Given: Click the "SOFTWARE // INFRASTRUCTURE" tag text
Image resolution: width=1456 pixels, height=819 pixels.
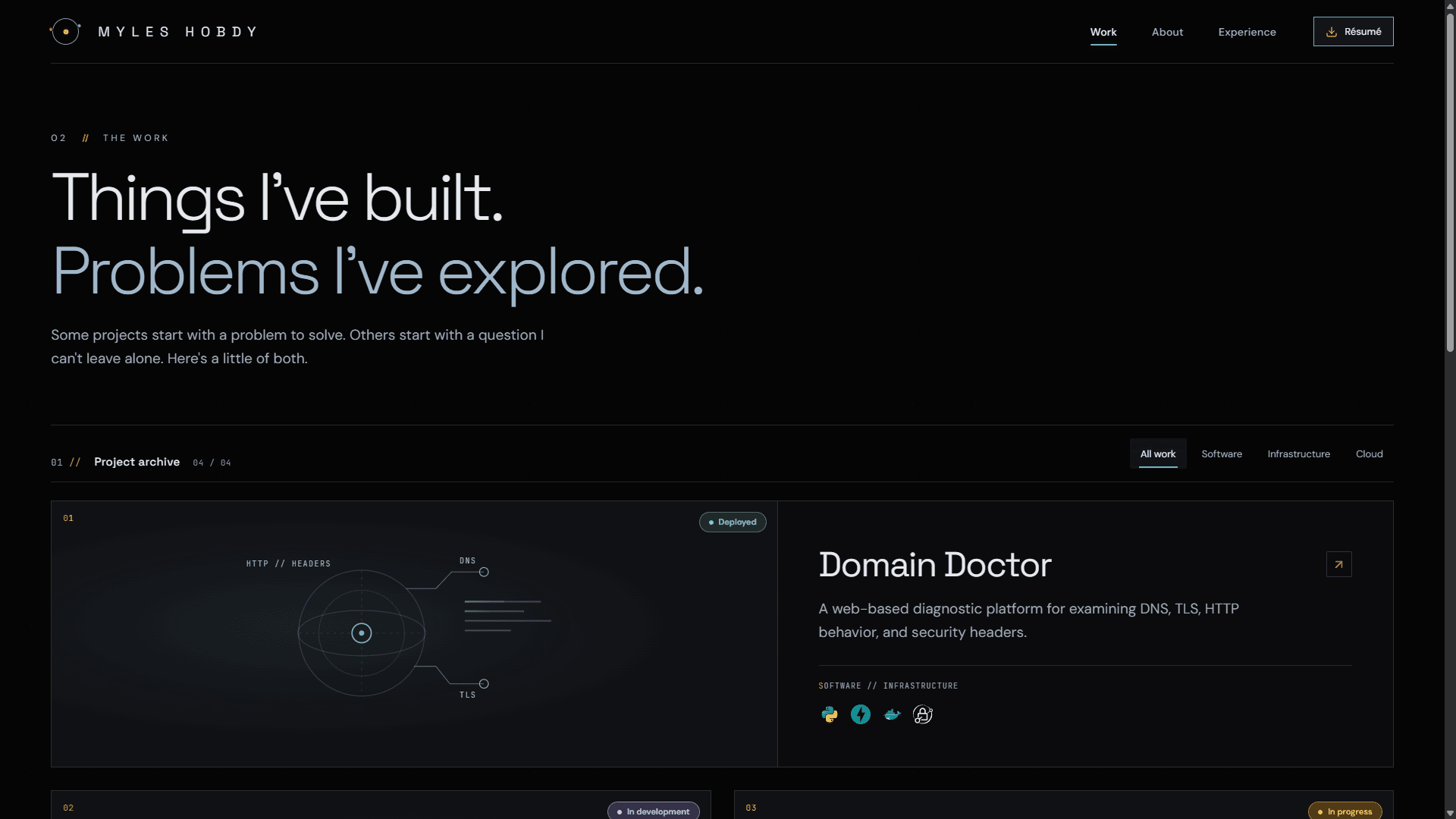Looking at the screenshot, I should tap(888, 686).
